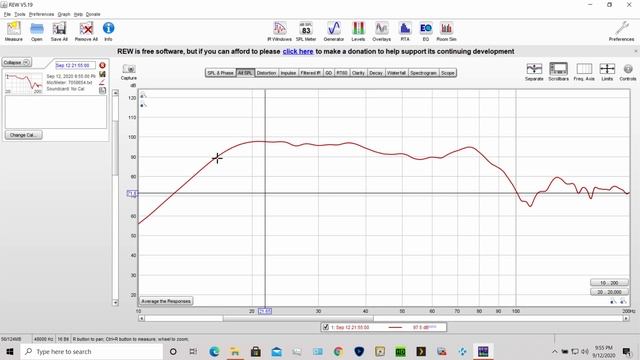Open Room Sim tool

tap(447, 31)
